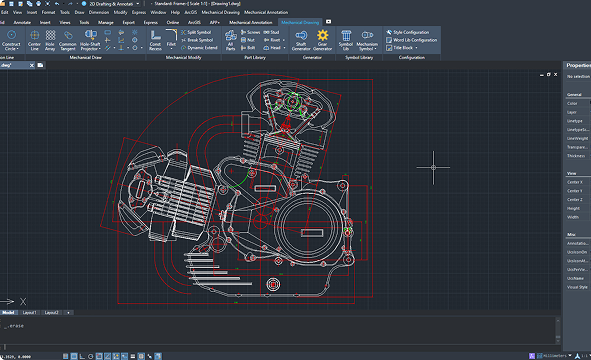
Task: Launch the Gear Generator
Action: (322, 40)
